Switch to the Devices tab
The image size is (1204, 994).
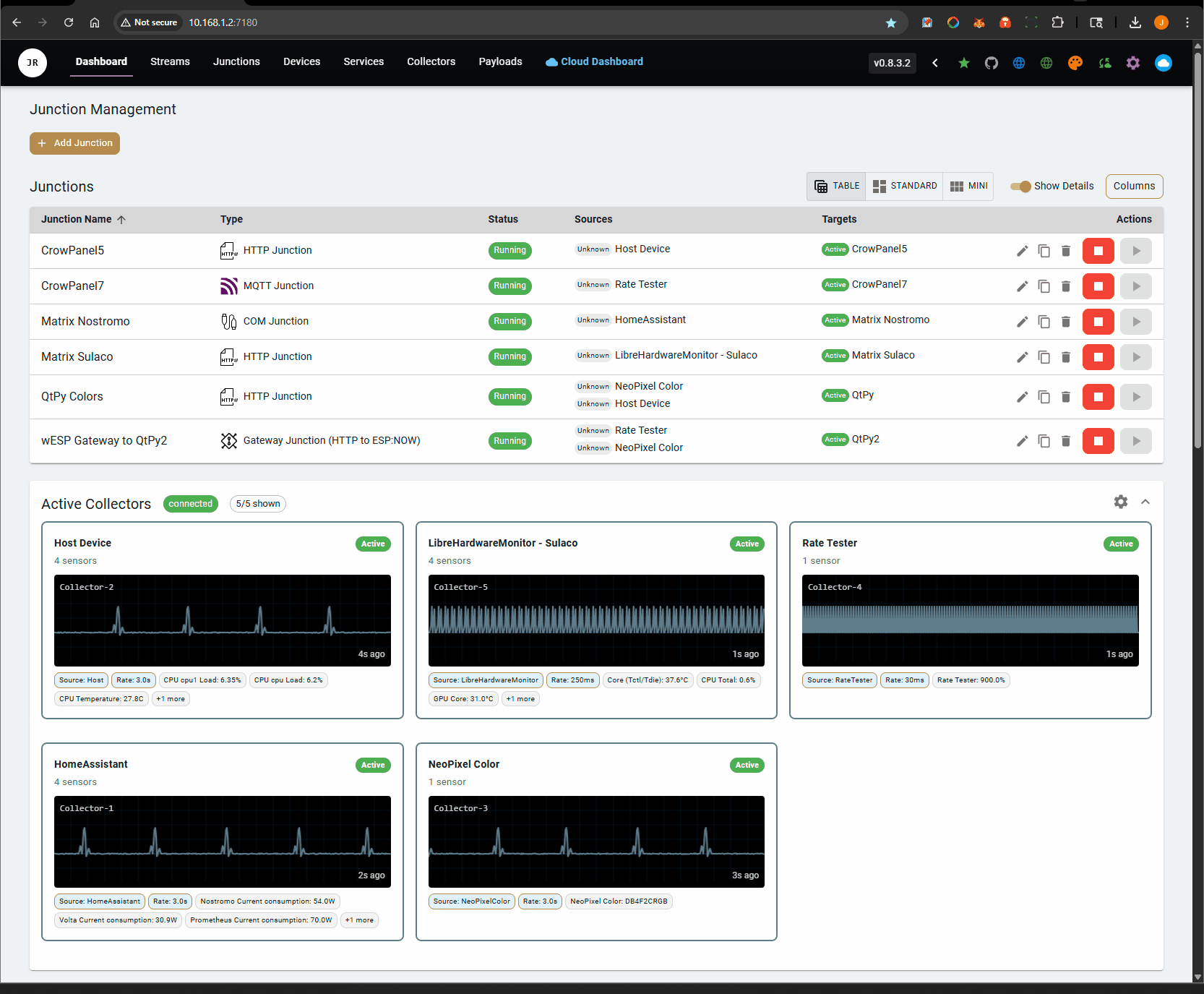[301, 62]
